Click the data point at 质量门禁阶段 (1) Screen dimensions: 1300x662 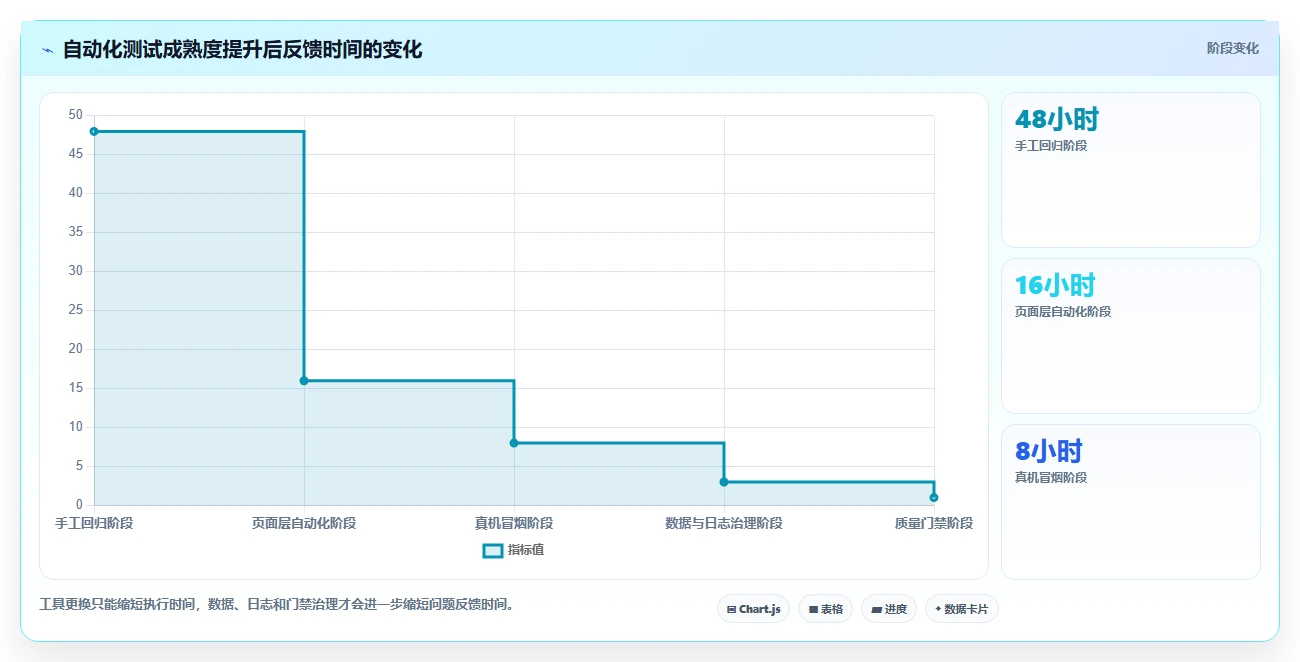coord(934,497)
